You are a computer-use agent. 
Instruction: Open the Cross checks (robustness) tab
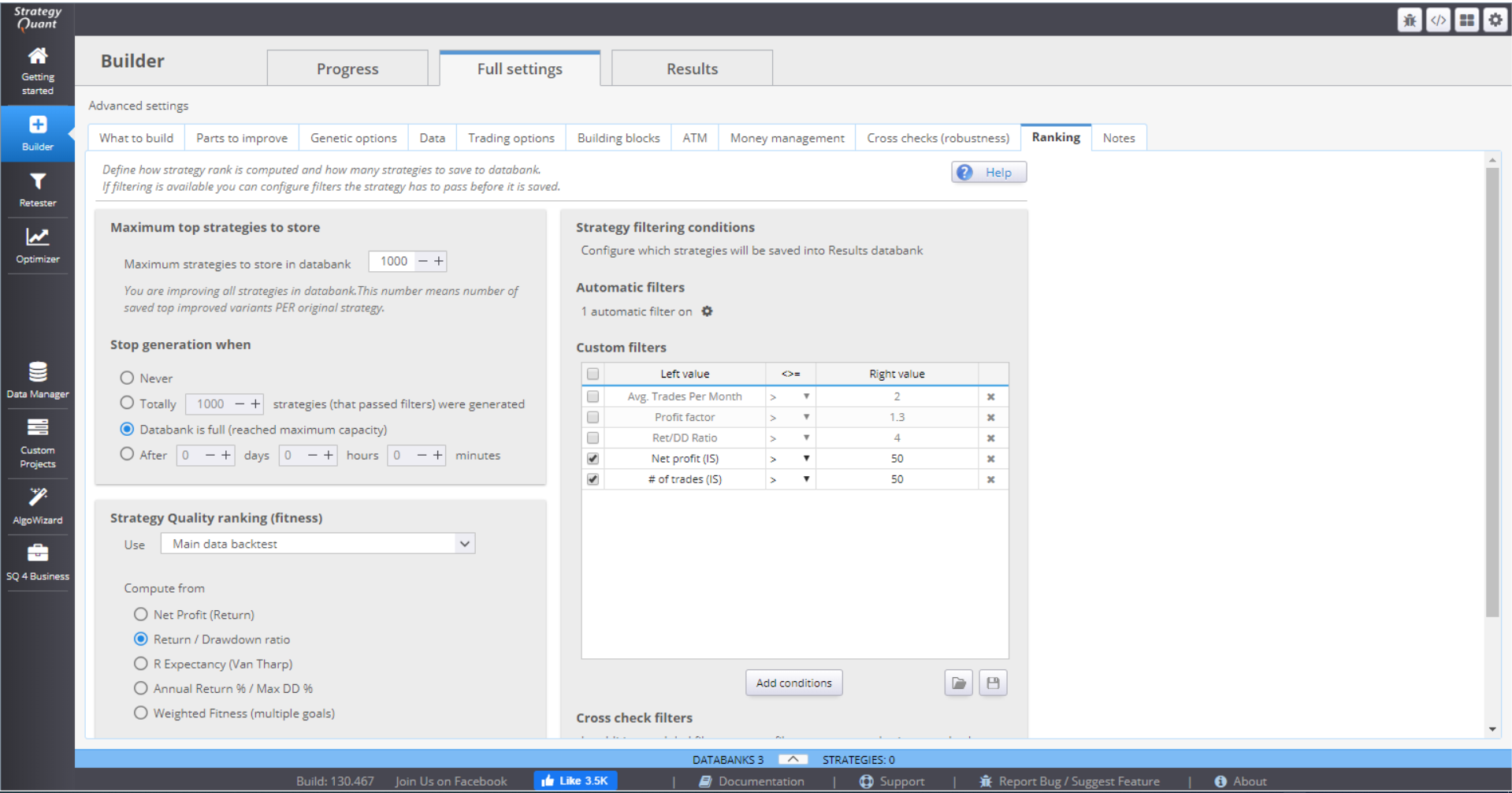938,138
